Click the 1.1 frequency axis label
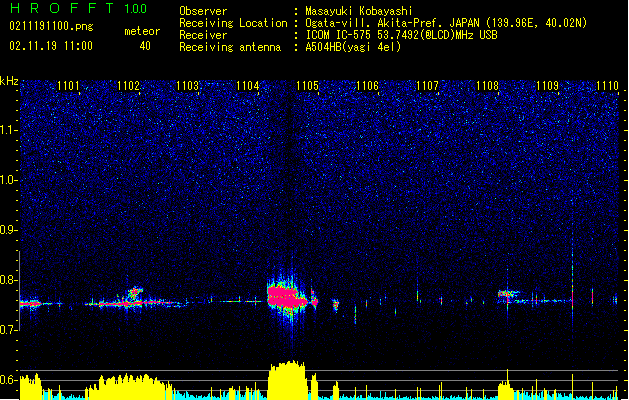Viewport: 629px width, 400px height. tap(9, 130)
